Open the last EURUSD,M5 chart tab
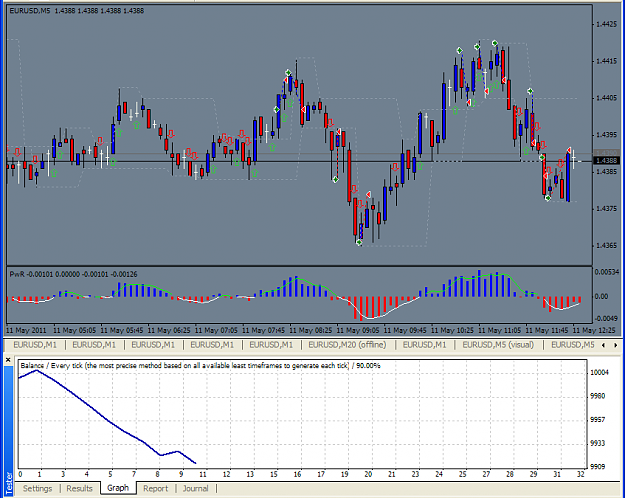Image resolution: width=625 pixels, height=498 pixels. [573, 345]
